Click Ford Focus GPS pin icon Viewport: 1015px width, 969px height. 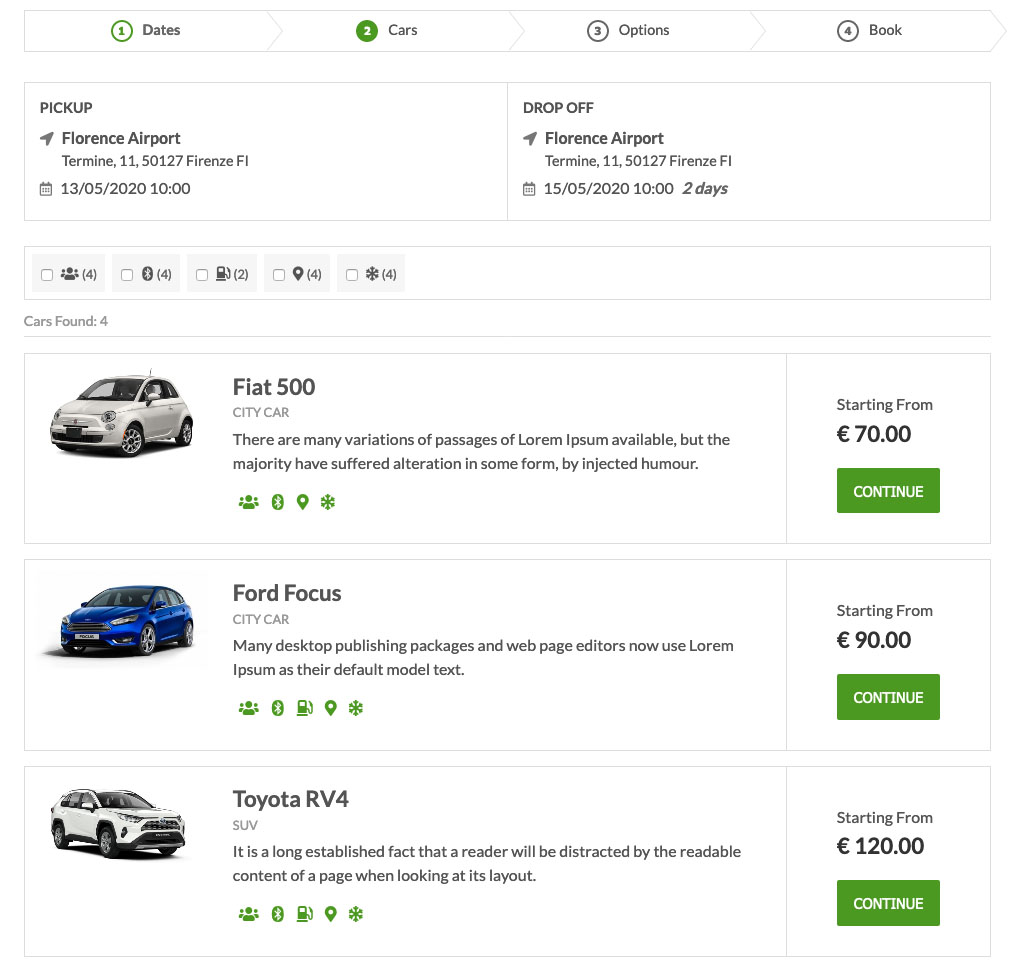pos(331,708)
